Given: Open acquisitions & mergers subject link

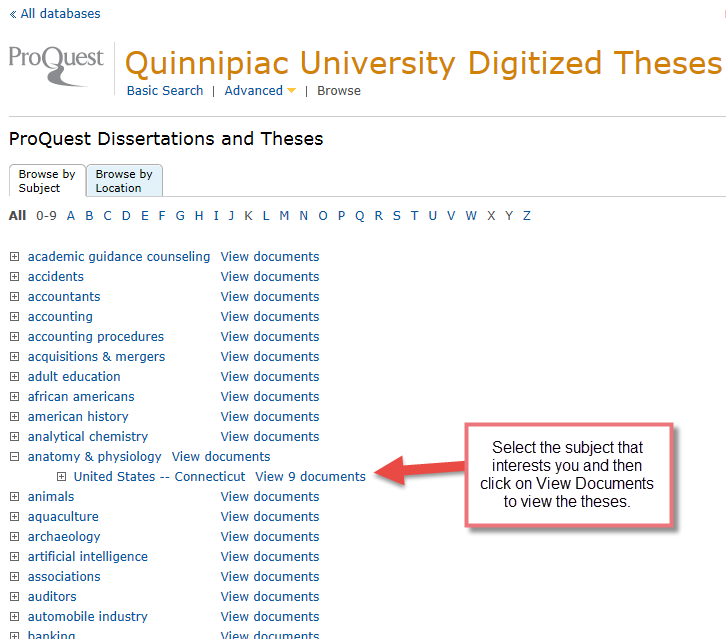Looking at the screenshot, I should (x=96, y=357).
